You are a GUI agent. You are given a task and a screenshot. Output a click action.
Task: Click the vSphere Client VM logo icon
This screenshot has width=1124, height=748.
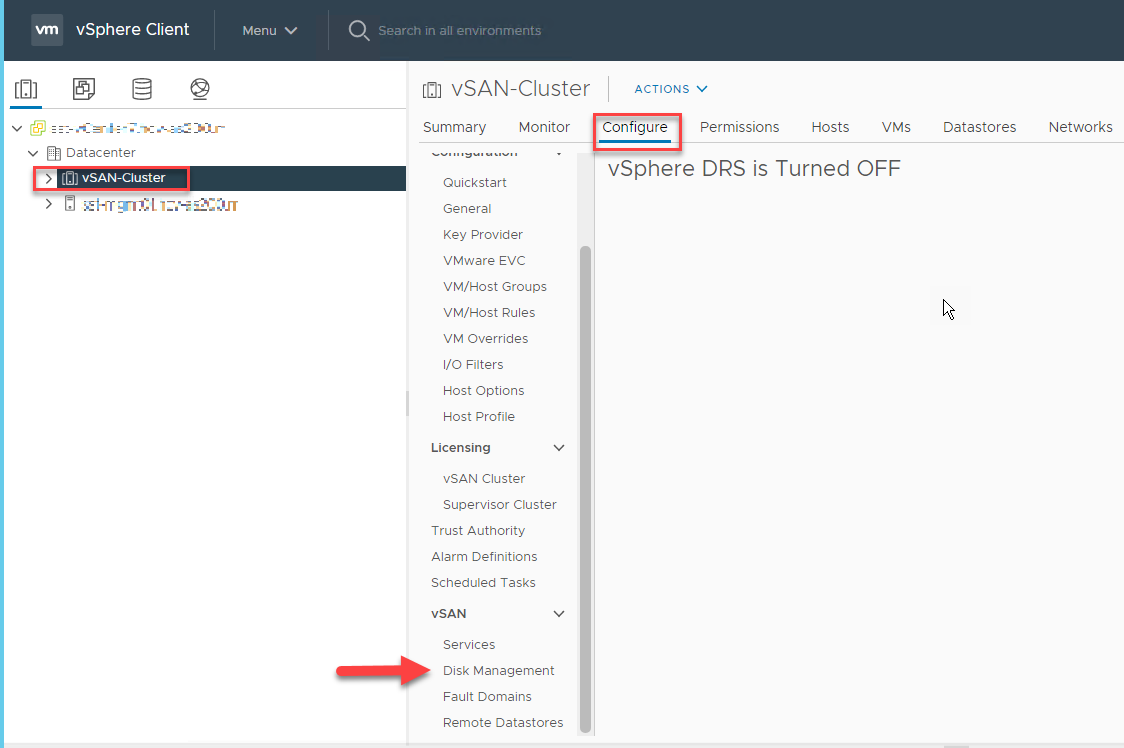coord(47,30)
